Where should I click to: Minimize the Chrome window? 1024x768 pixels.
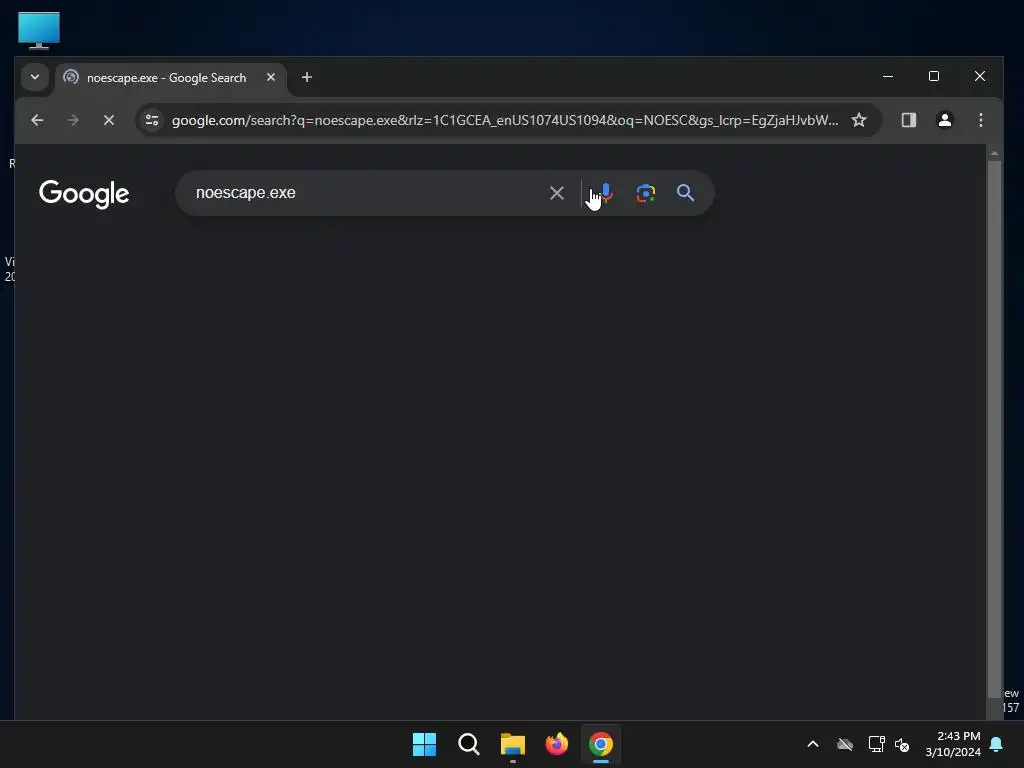pyautogui.click(x=888, y=76)
